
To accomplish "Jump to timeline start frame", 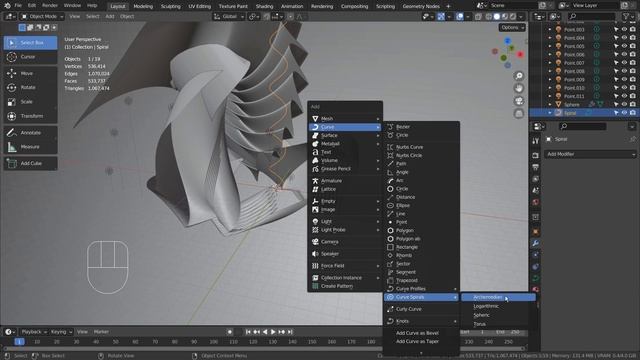I will 248,332.
